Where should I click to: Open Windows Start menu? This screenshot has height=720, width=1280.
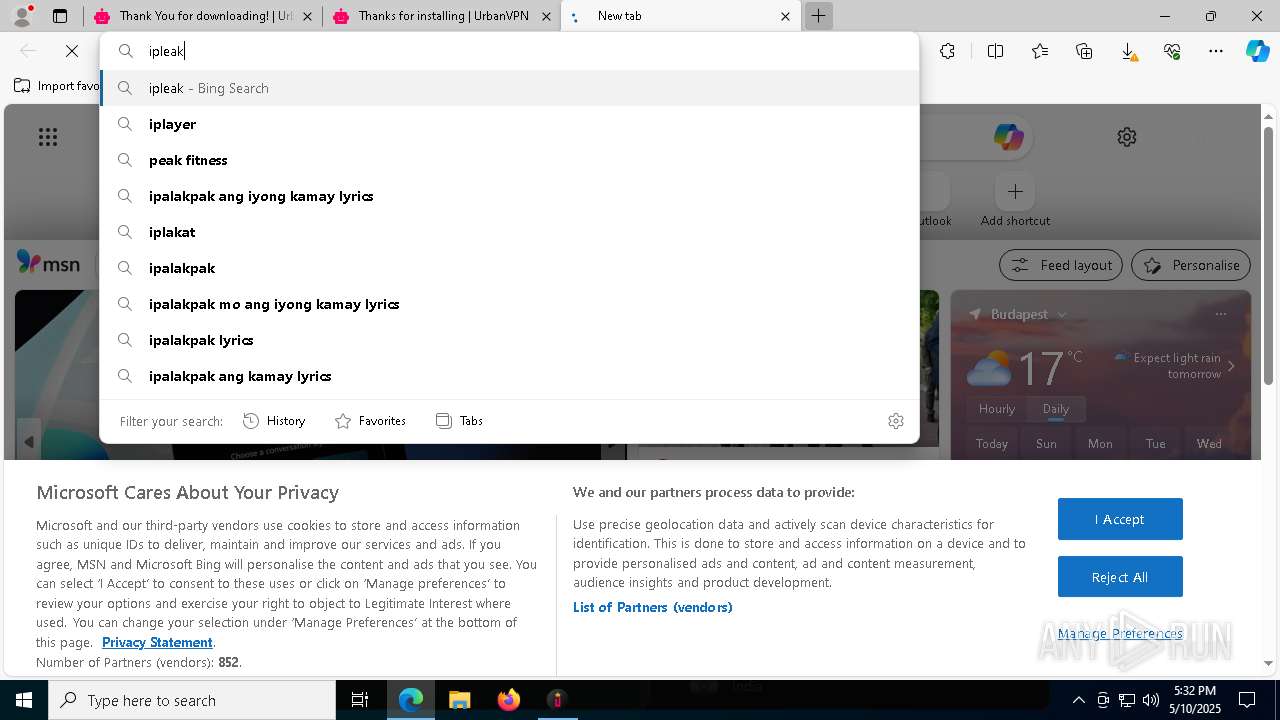point(24,700)
